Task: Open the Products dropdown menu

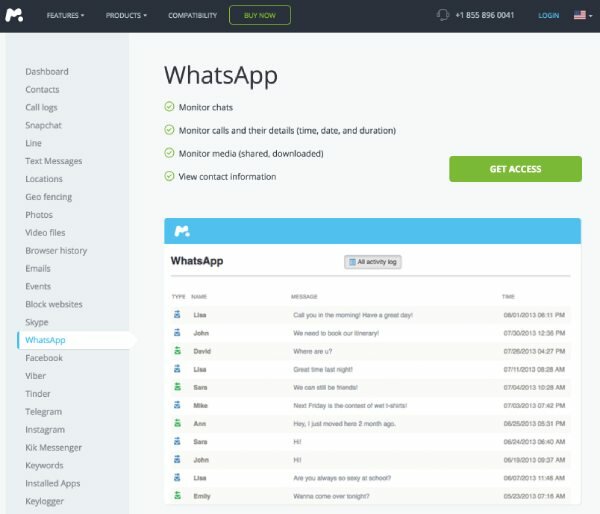Action: pos(126,15)
